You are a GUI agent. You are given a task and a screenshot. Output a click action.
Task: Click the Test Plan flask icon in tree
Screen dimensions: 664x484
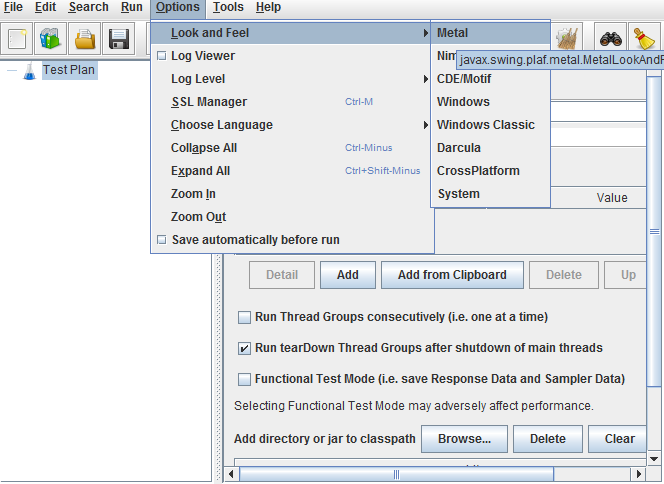pos(29,71)
